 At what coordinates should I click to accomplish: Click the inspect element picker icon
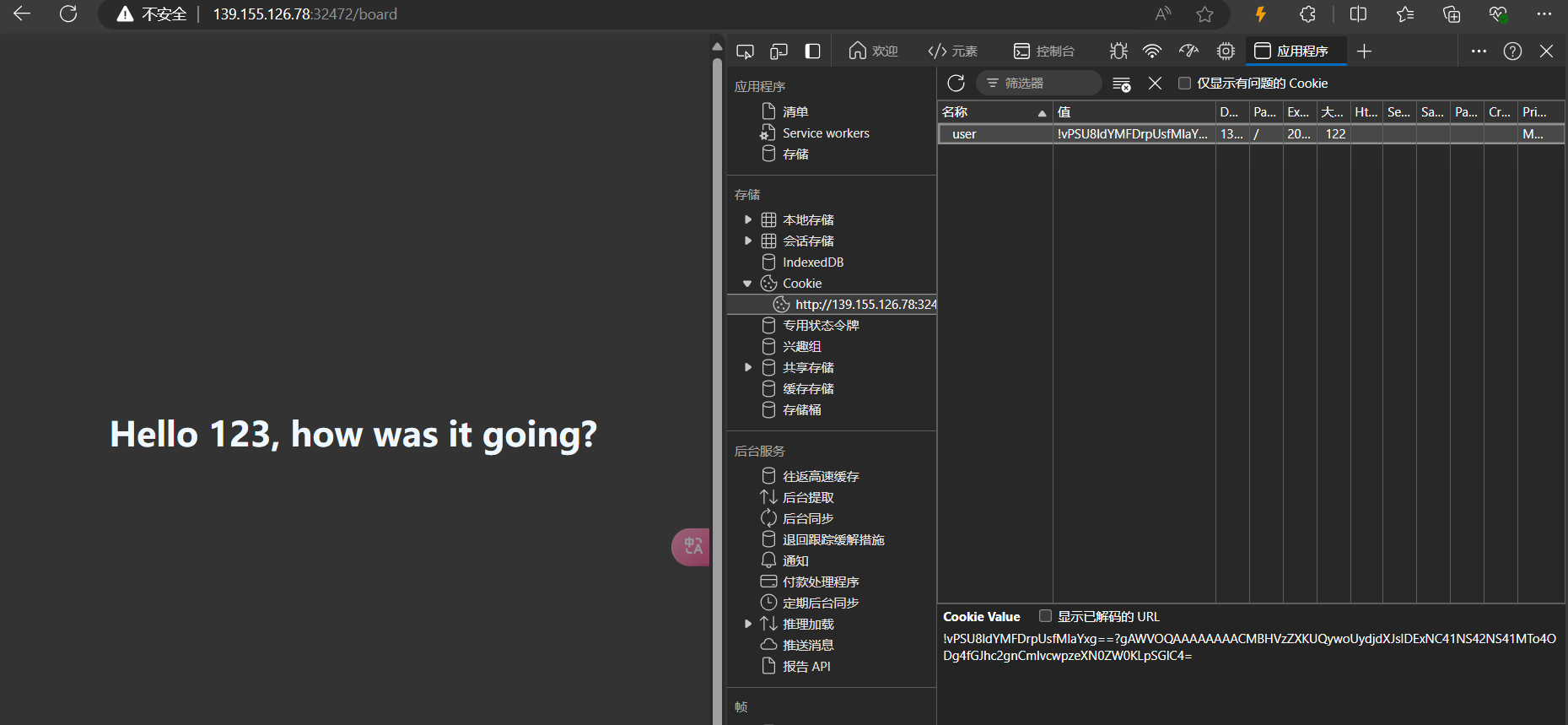click(745, 51)
